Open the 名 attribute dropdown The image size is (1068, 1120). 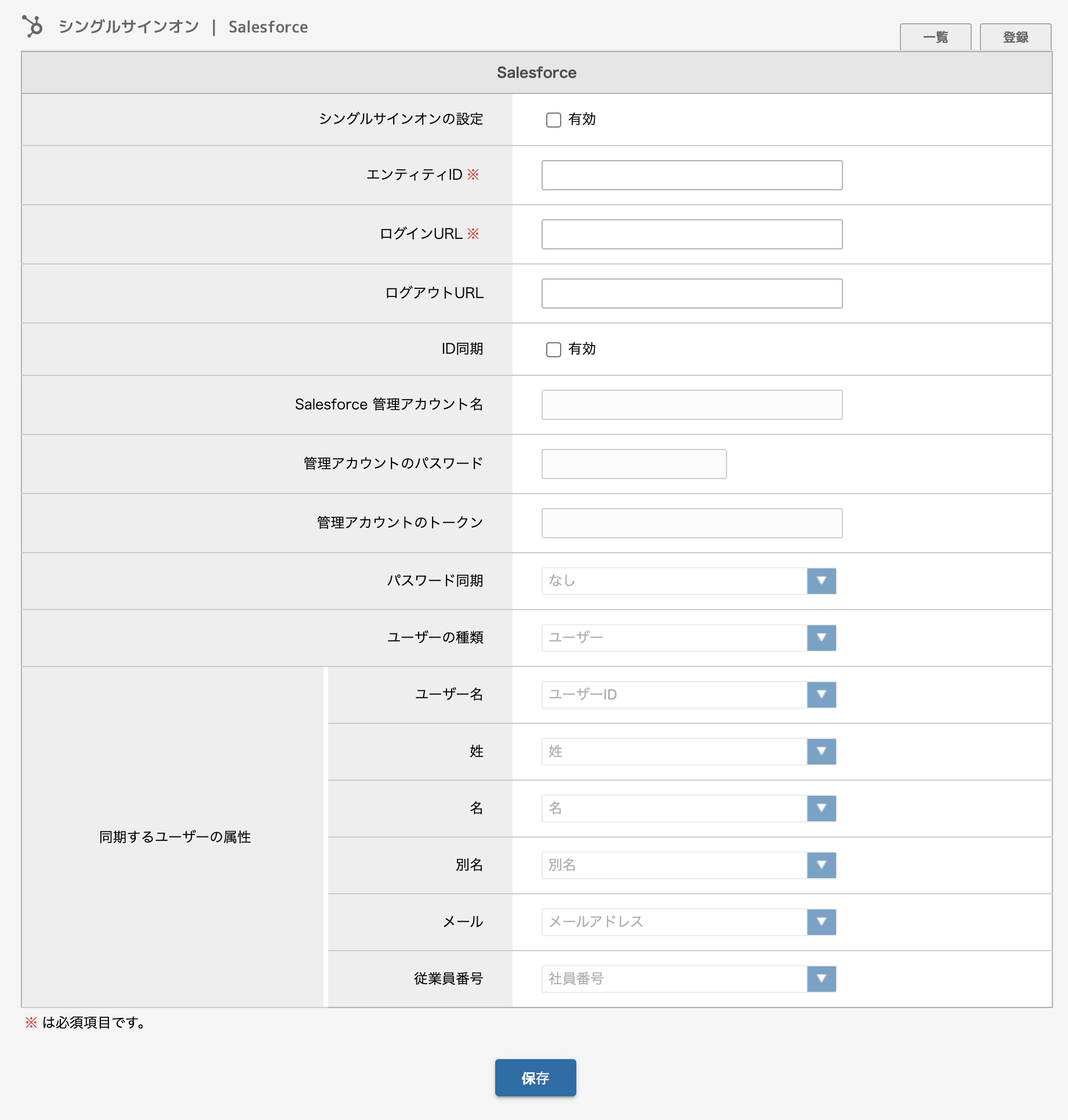coord(689,808)
